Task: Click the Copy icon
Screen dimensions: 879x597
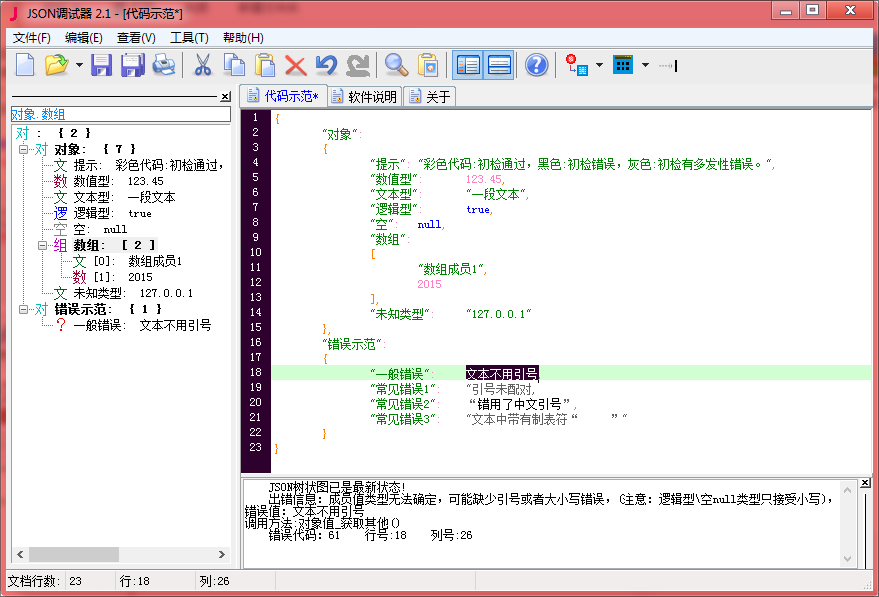Action: tap(234, 65)
